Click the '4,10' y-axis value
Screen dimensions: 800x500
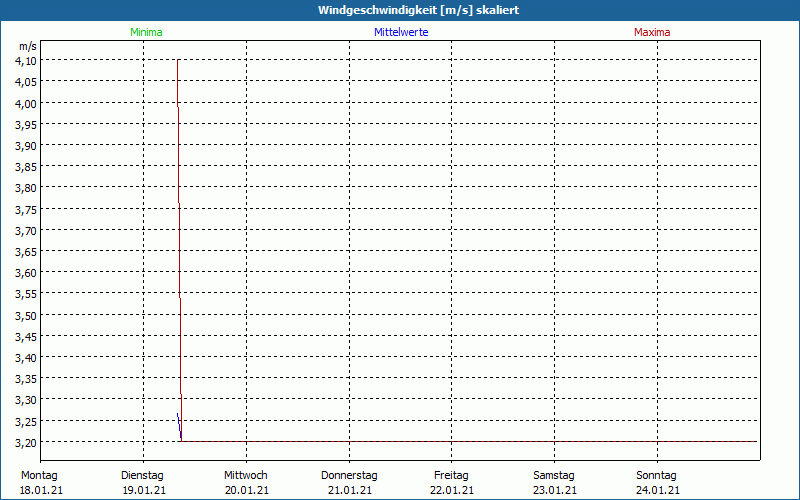[26, 60]
